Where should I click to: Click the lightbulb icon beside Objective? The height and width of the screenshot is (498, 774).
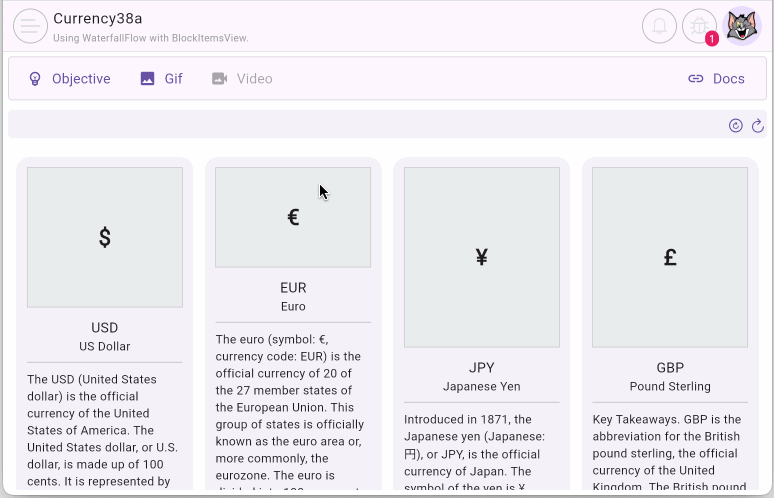pos(35,79)
